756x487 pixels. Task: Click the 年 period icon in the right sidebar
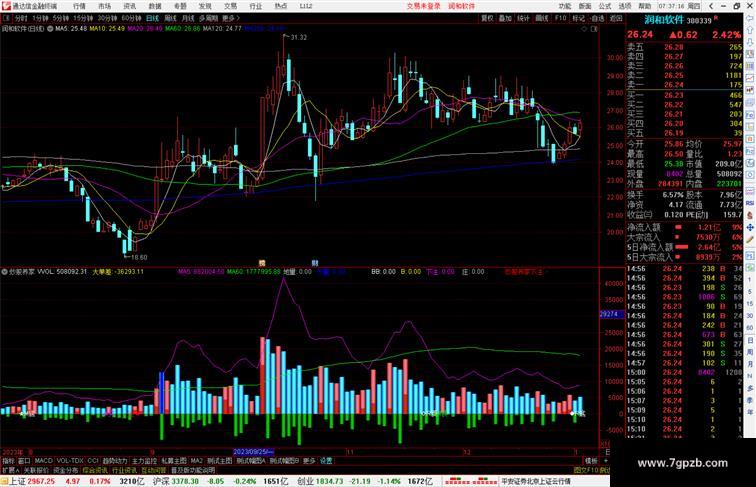click(750, 412)
